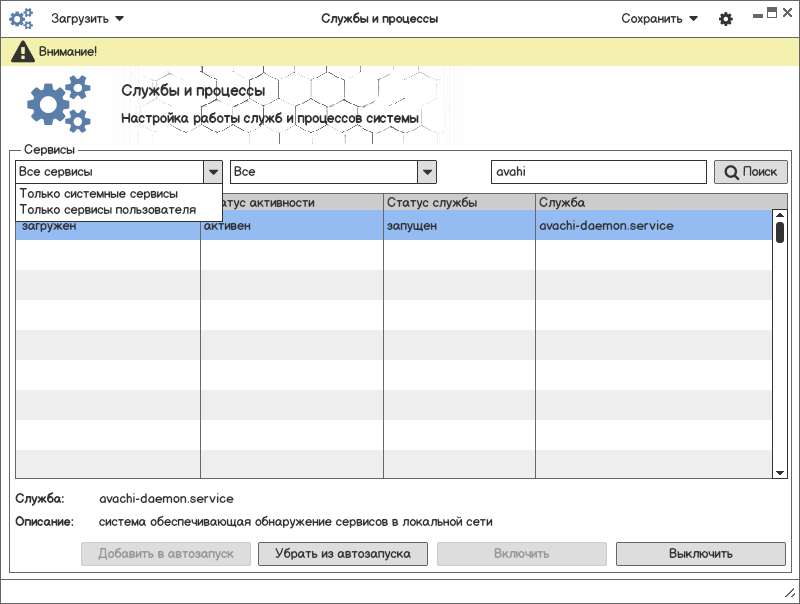Click the search field containing avahi

[x=598, y=172]
